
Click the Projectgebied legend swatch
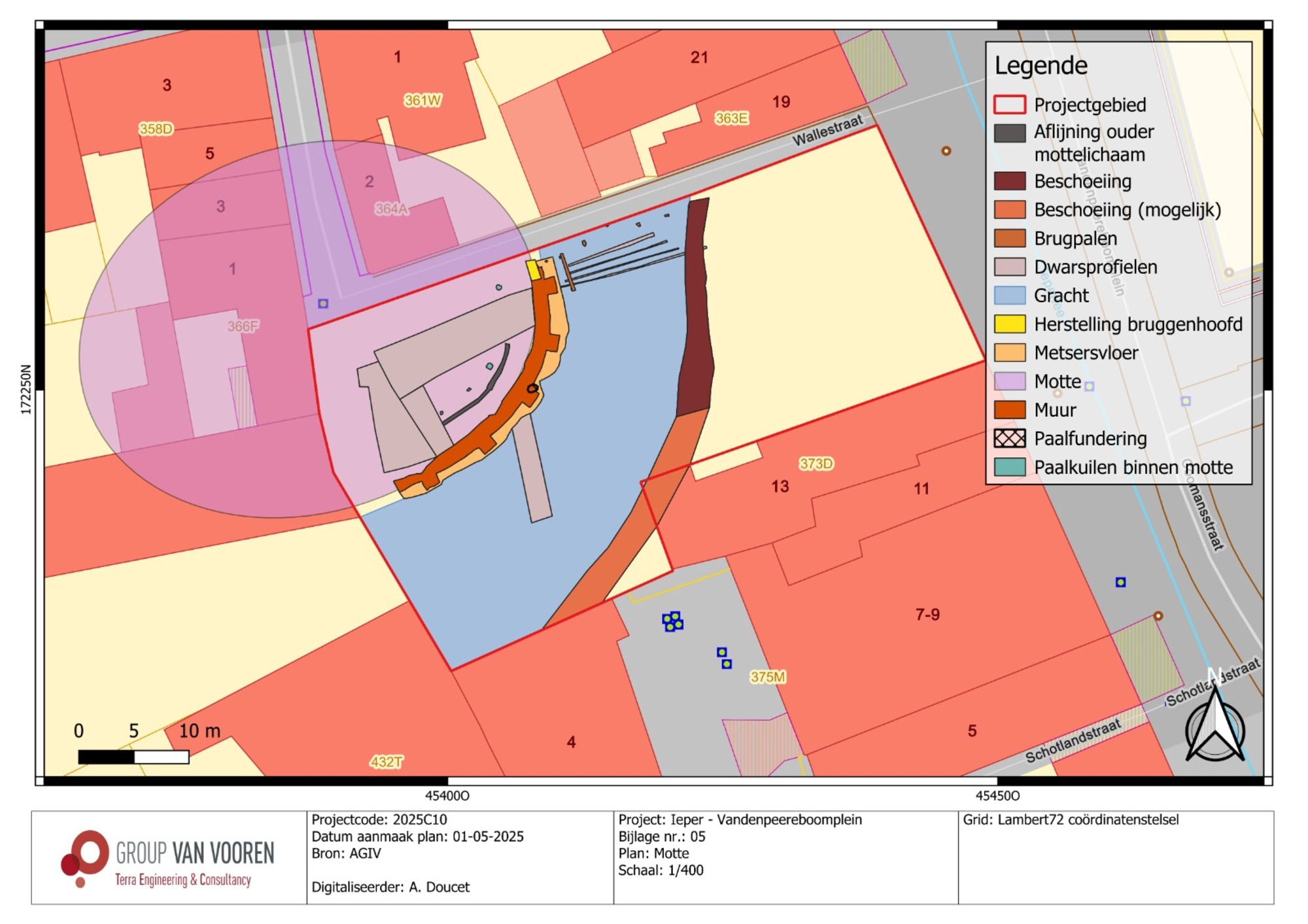click(1010, 105)
